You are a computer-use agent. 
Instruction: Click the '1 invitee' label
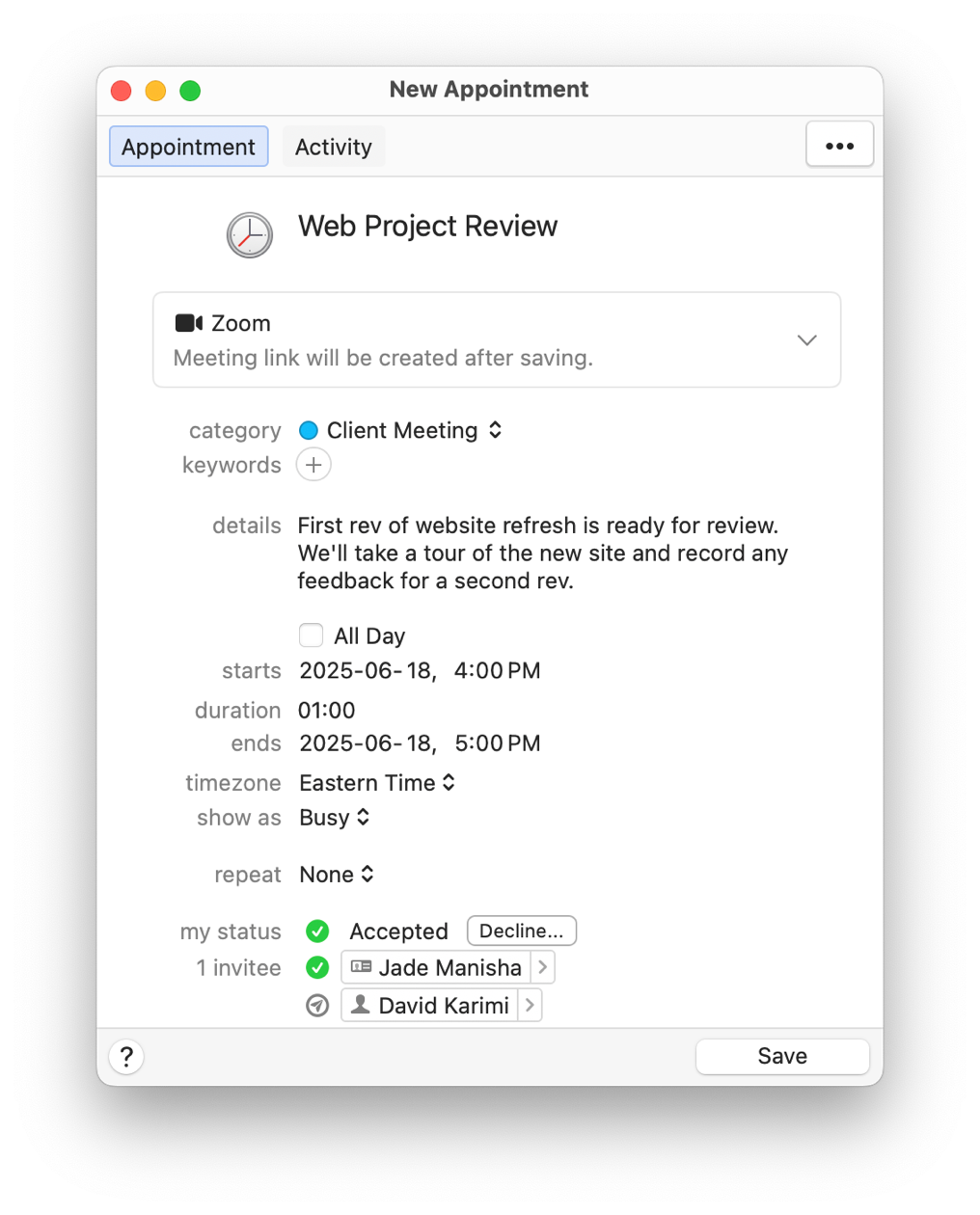pyautogui.click(x=239, y=968)
